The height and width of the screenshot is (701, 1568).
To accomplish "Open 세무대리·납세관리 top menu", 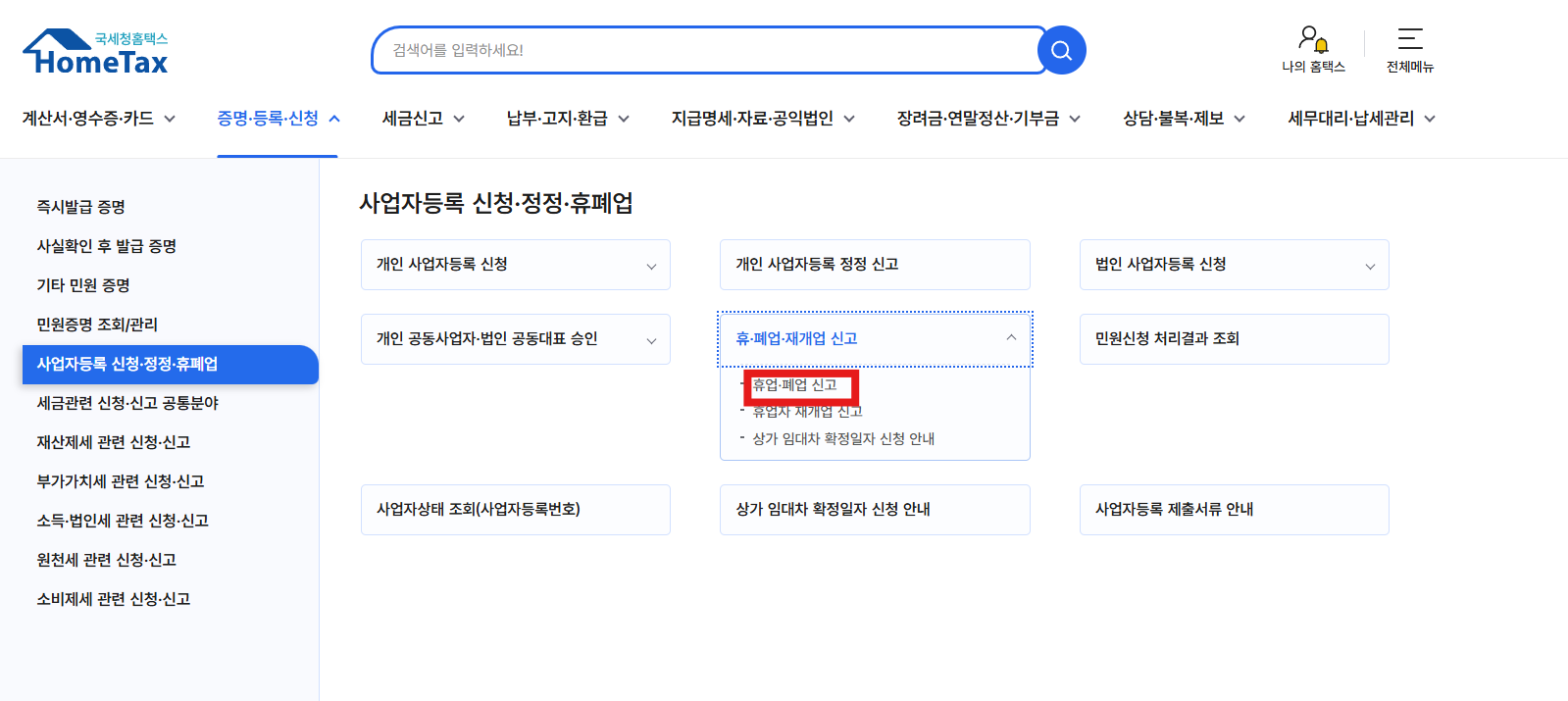I will click(x=1361, y=119).
